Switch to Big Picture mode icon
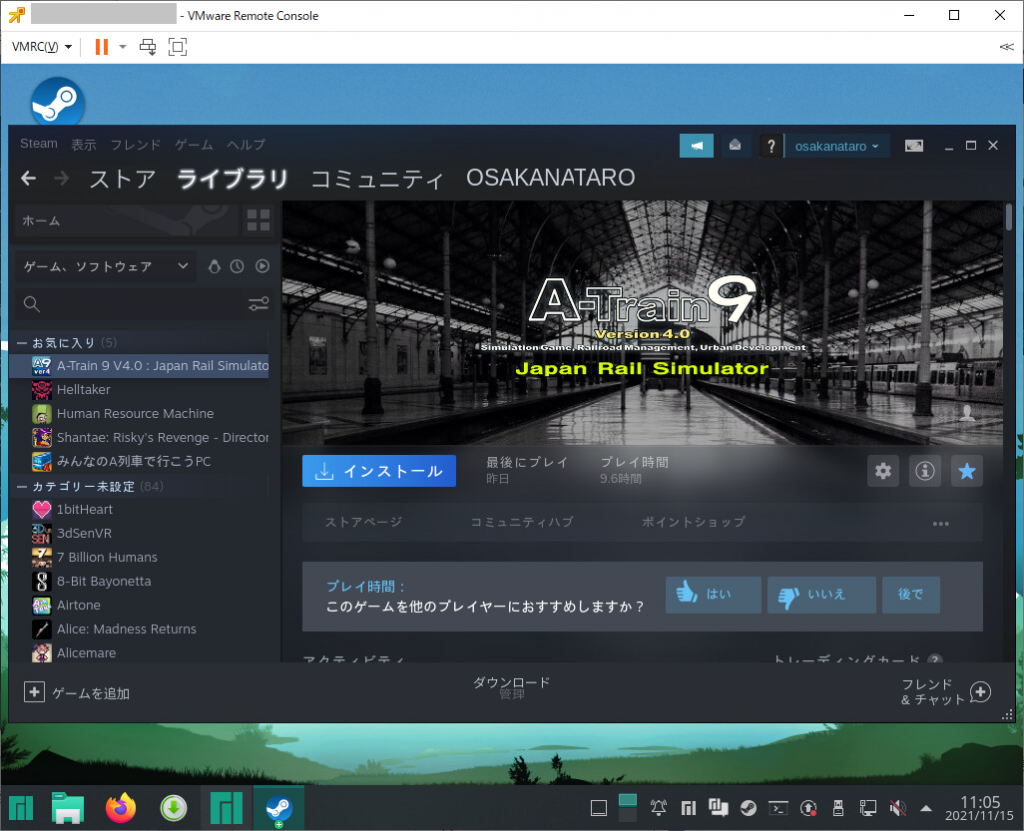1024x831 pixels. click(914, 146)
